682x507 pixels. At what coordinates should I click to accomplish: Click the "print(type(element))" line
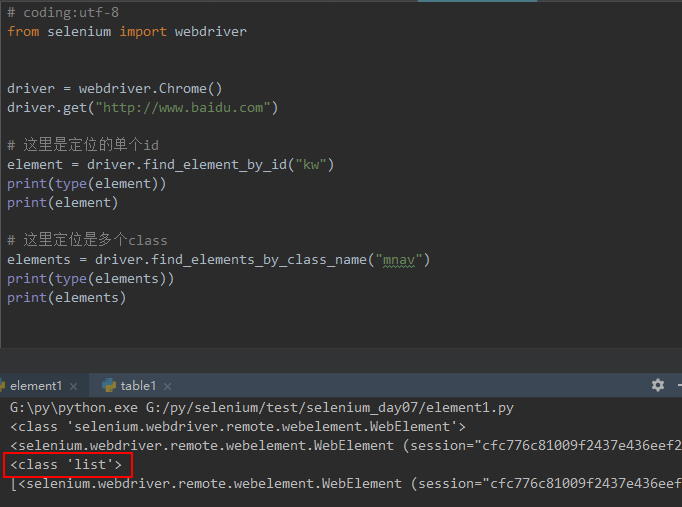pyautogui.click(x=86, y=184)
